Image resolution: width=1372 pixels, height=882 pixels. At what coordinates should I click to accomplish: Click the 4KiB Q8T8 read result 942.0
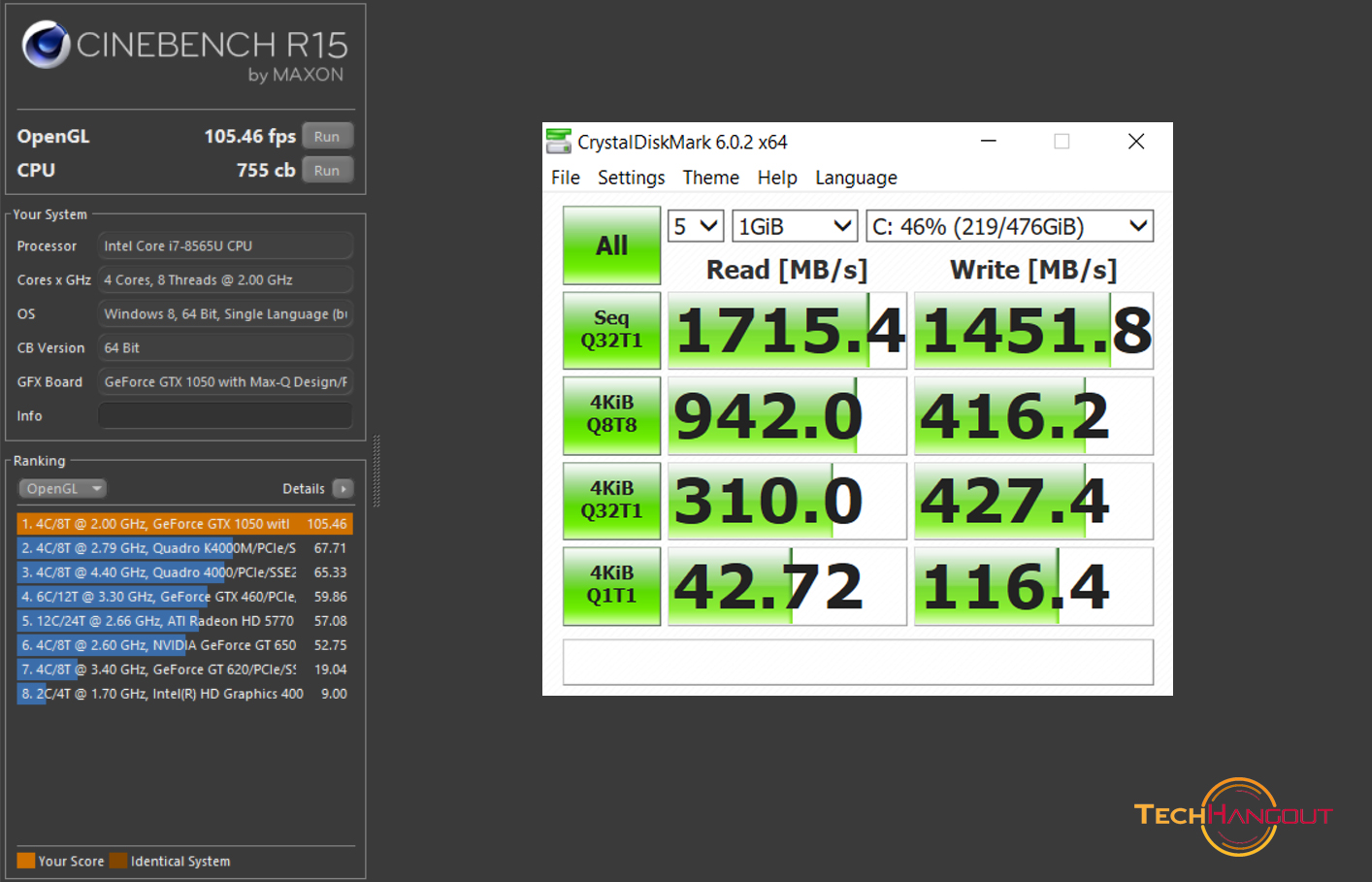(787, 415)
